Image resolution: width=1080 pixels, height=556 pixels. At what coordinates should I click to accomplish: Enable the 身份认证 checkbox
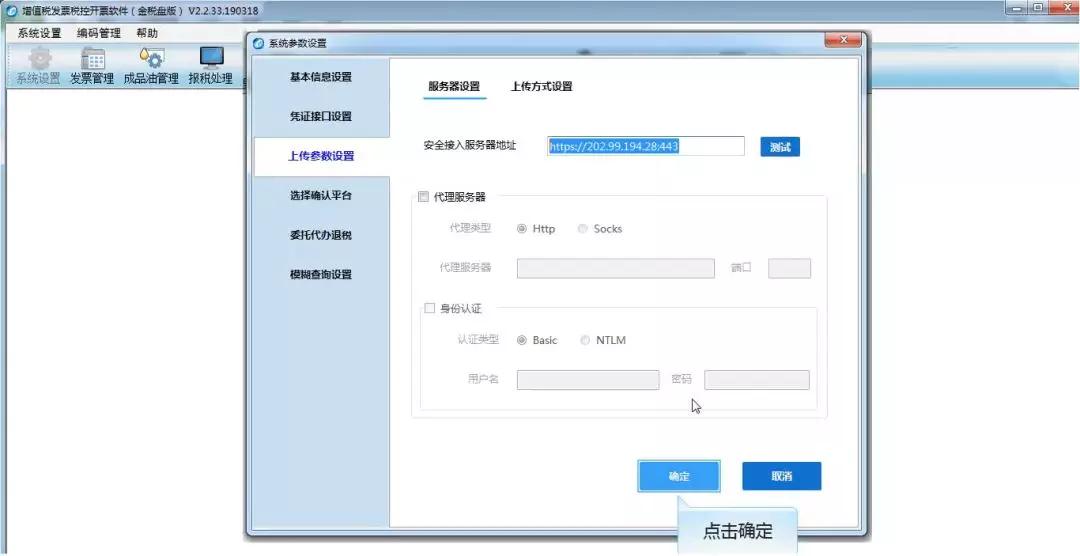pos(429,309)
